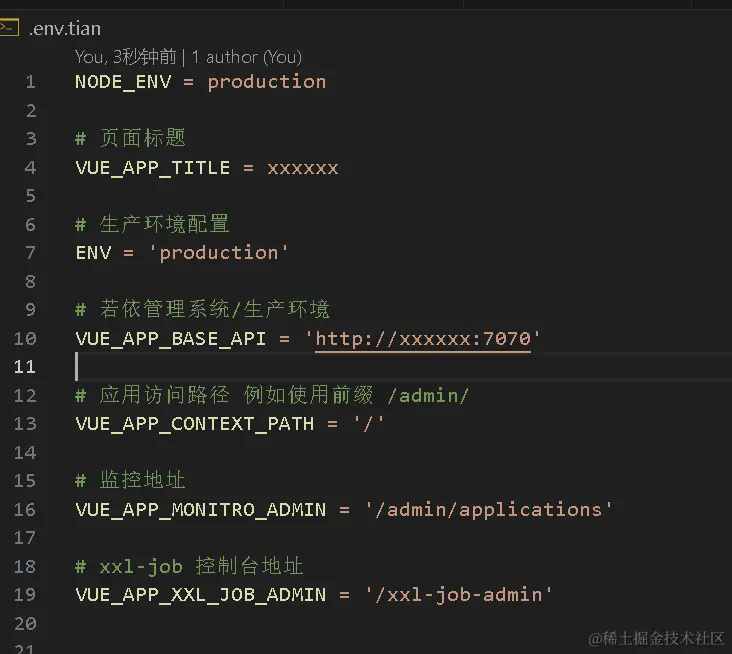Click line number 19 in the gutter

coord(26,595)
